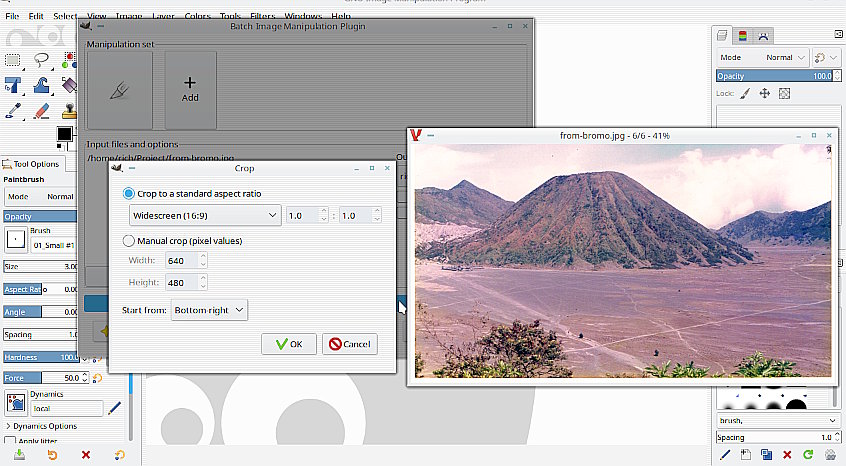
Task: Toggle lock position and size icon
Action: [x=765, y=93]
